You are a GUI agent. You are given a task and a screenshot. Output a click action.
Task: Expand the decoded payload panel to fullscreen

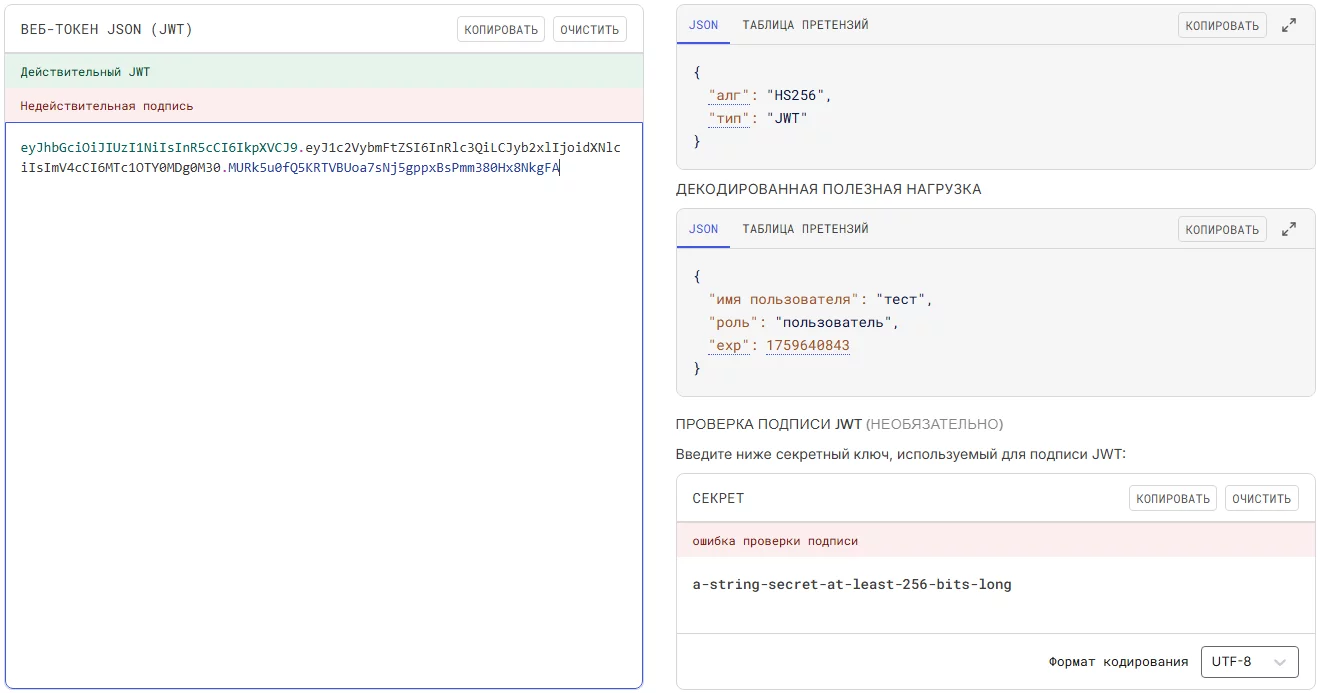pos(1289,229)
